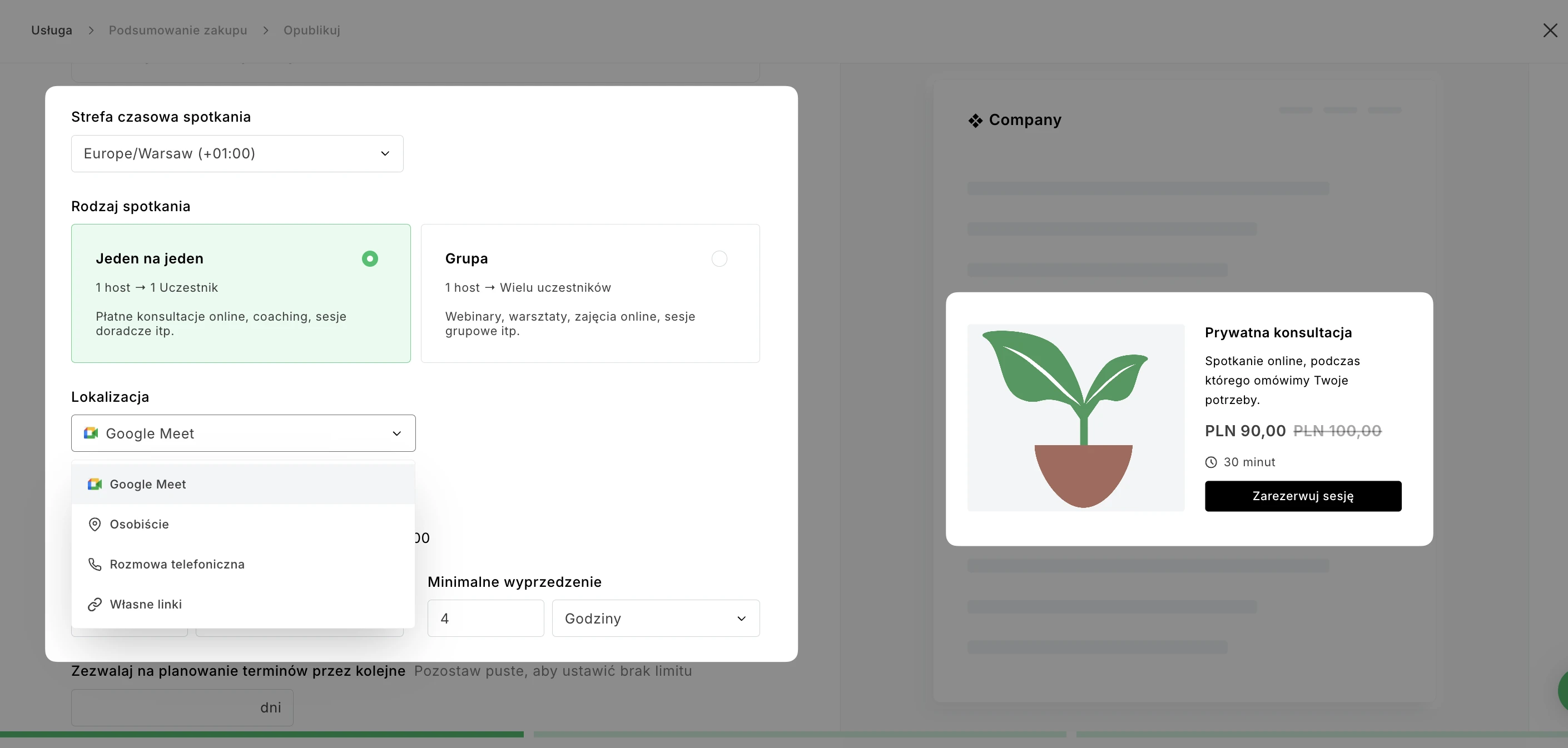Click the green step progress bar

pos(262,734)
